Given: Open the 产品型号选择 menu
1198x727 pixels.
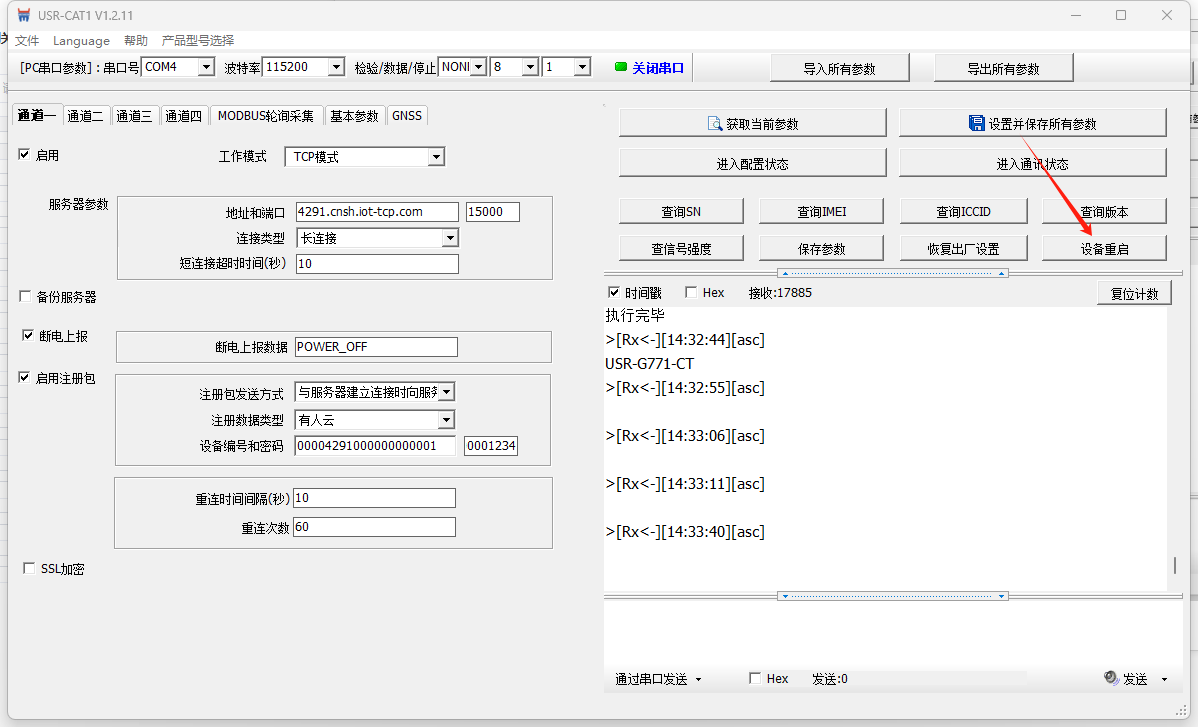Looking at the screenshot, I should click(x=198, y=40).
